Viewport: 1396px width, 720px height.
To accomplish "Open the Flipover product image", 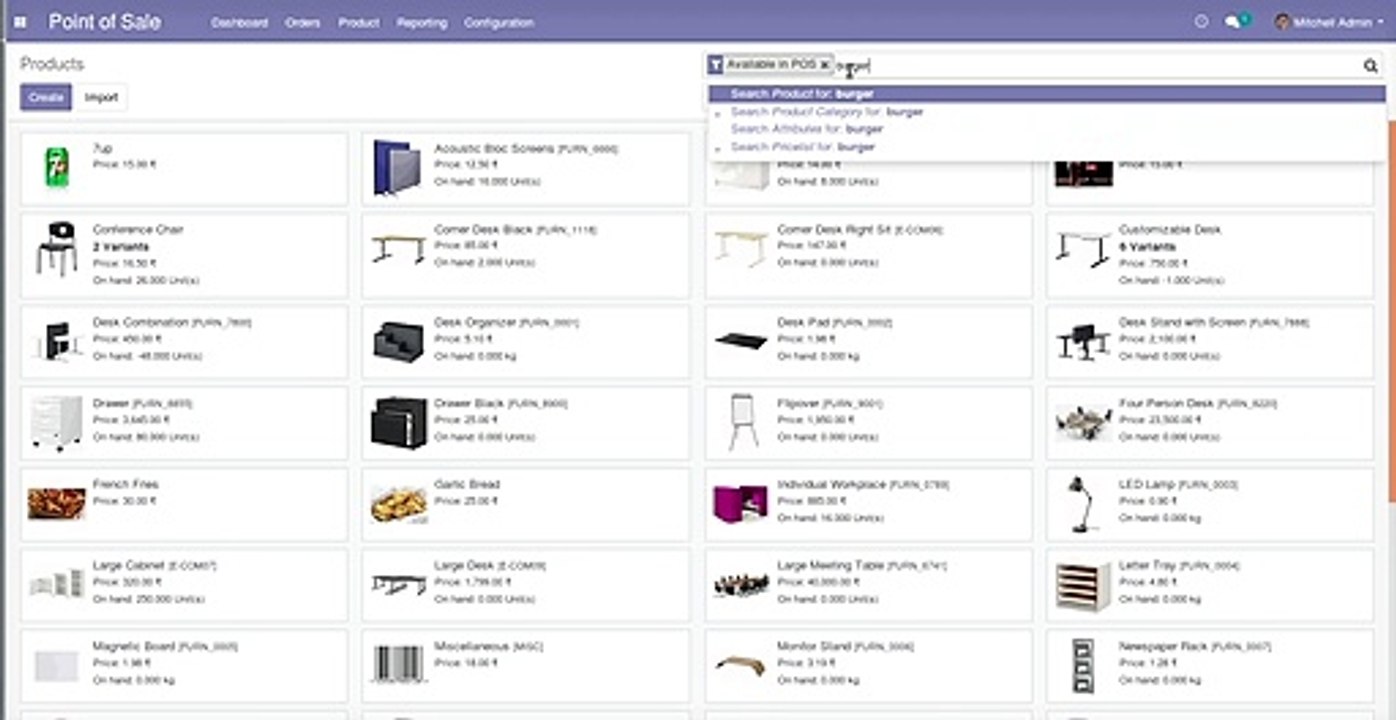I will [x=742, y=422].
